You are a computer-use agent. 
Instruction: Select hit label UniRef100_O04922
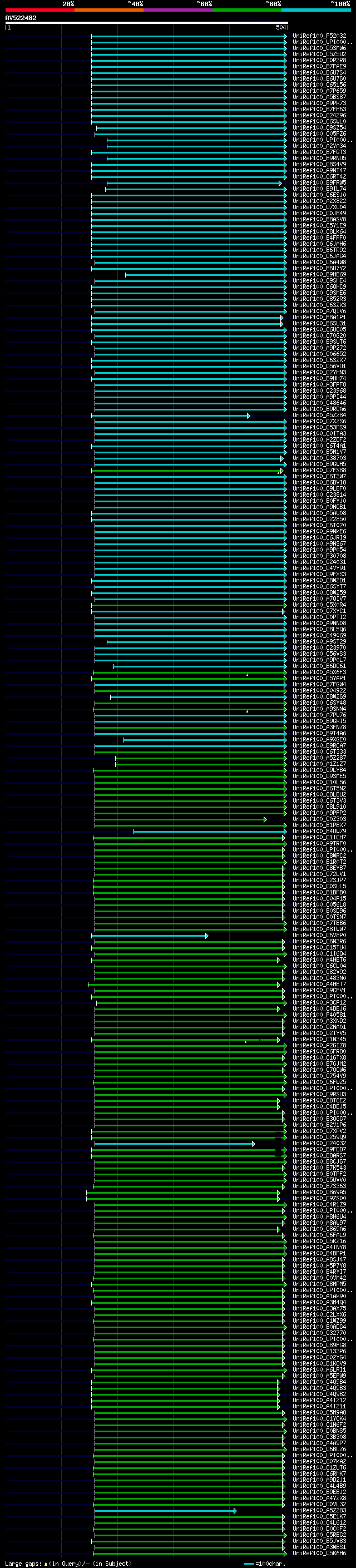pyautogui.click(x=319, y=690)
